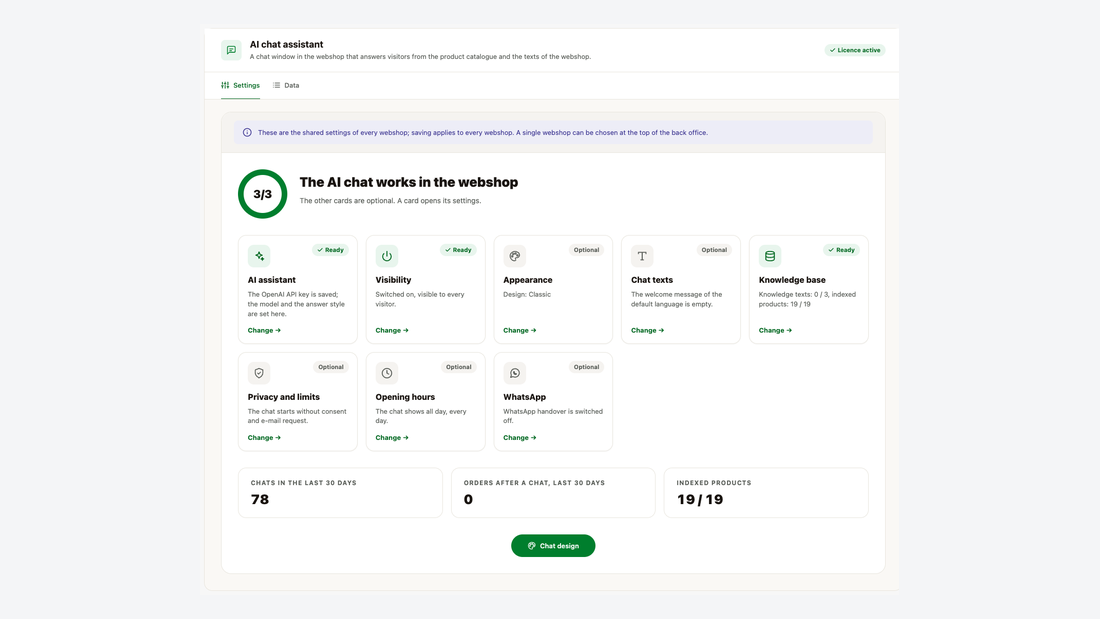1100x619 pixels.
Task: Click the Opening hours clock icon
Action: [387, 373]
